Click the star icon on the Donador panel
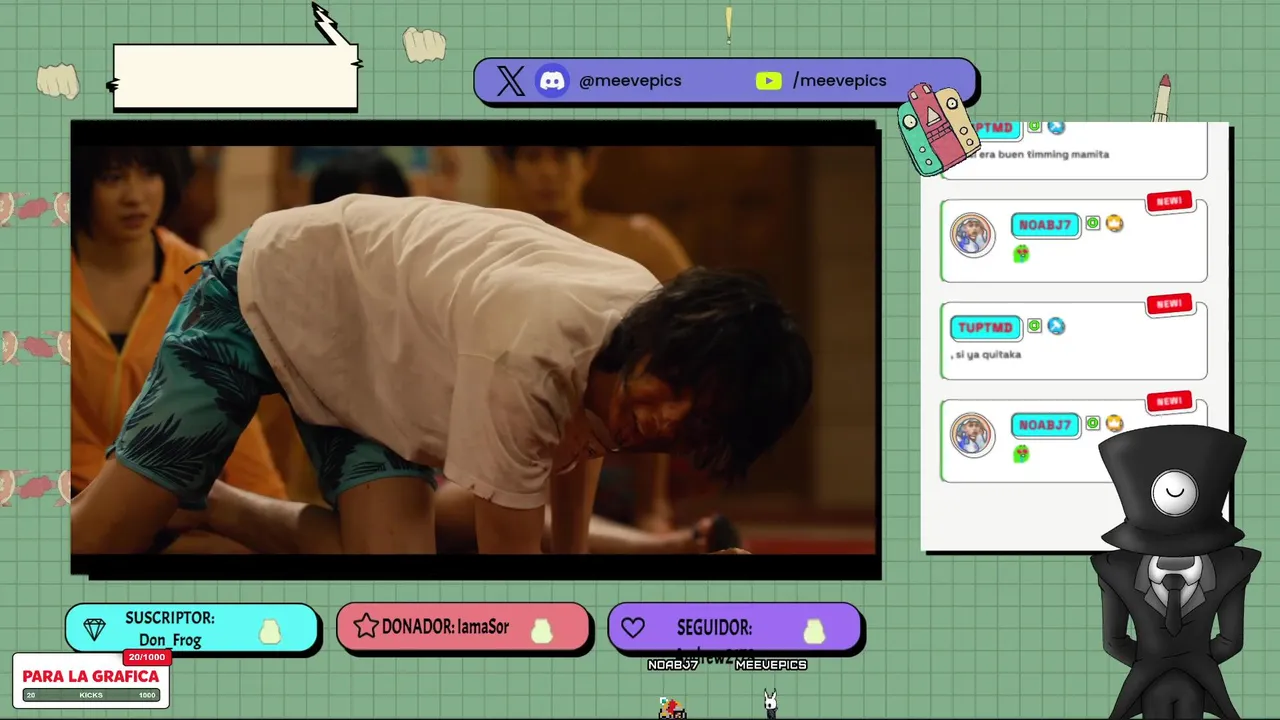This screenshot has width=1280, height=720. 366,627
